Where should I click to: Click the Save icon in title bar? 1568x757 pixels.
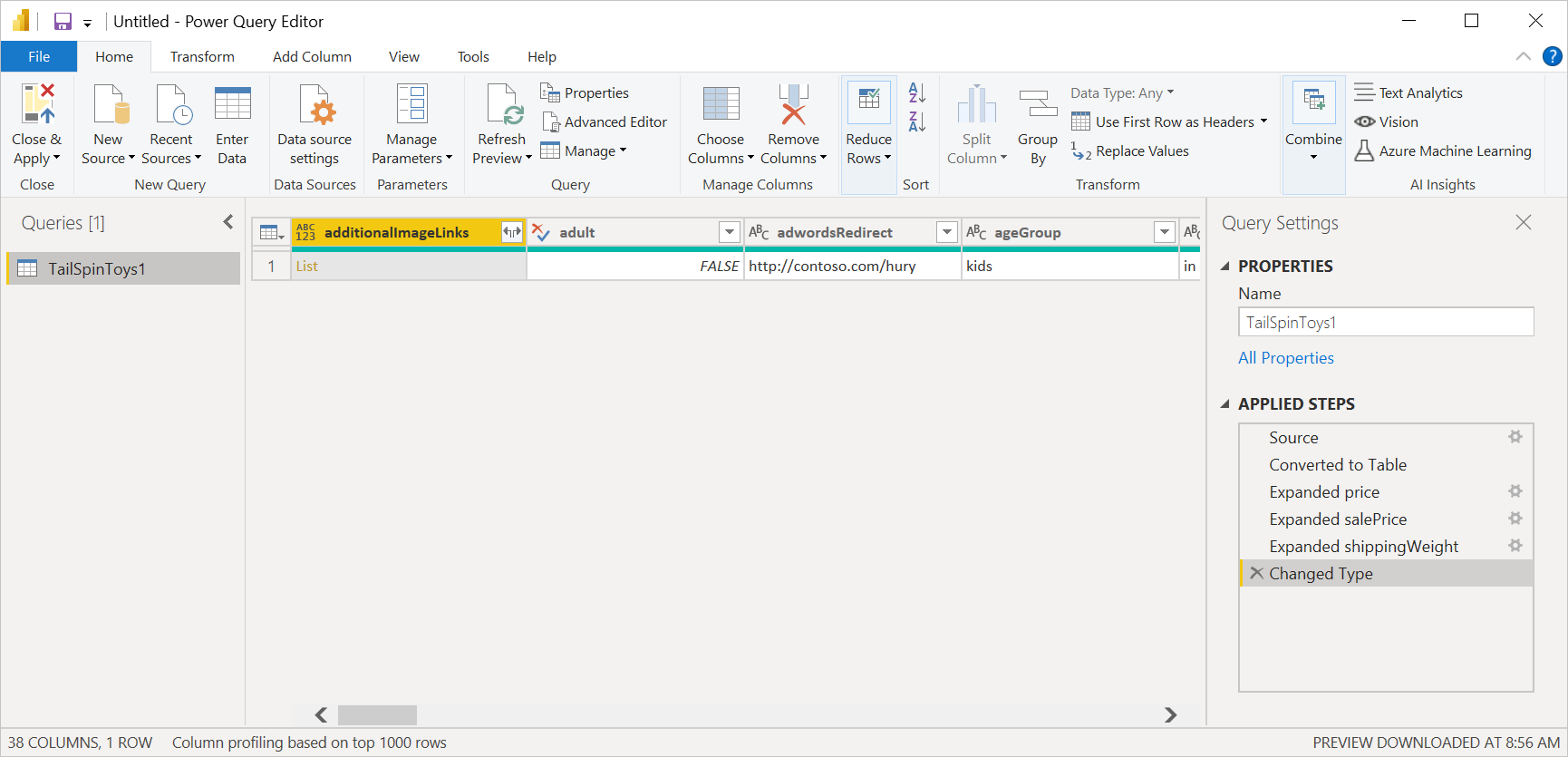(63, 22)
